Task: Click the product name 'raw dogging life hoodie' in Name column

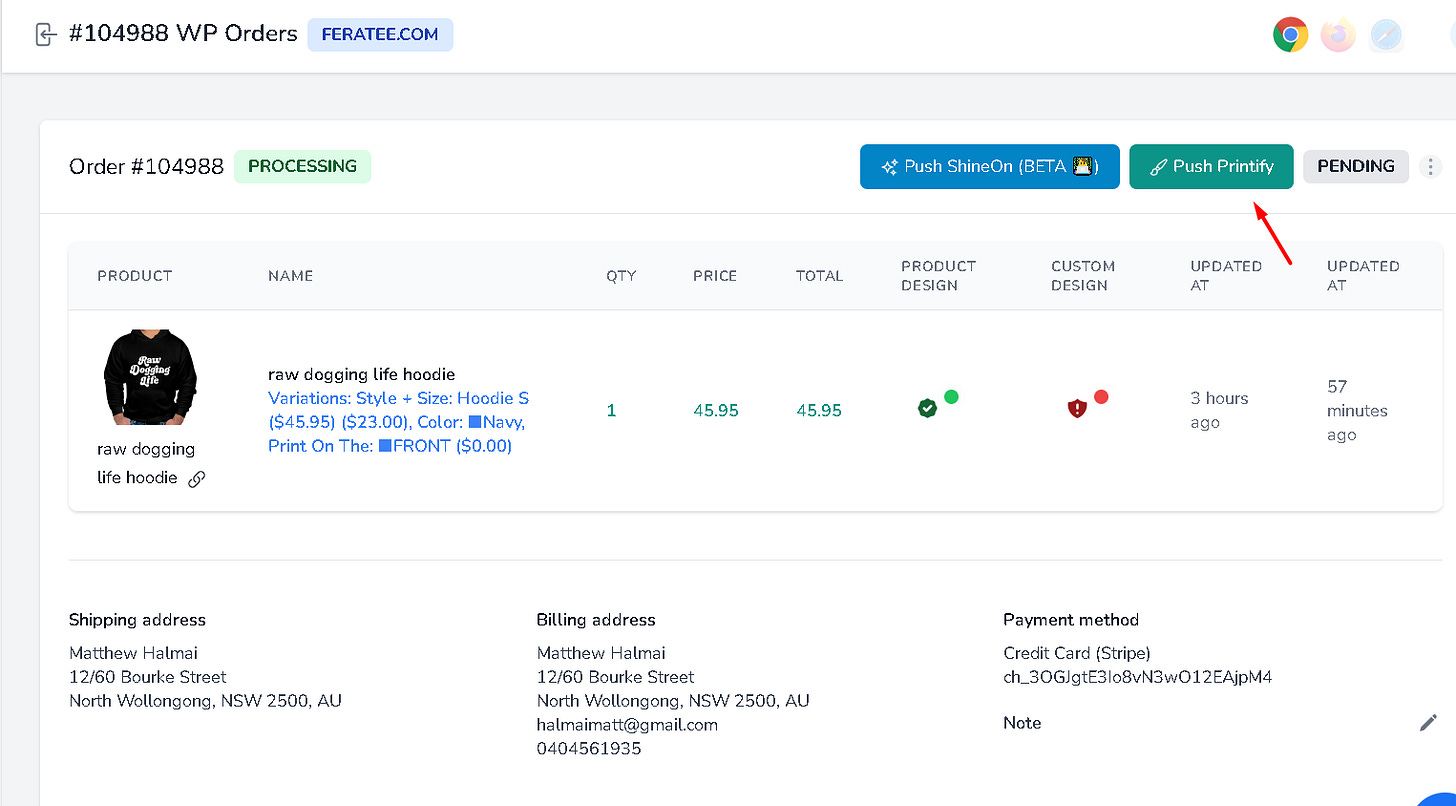Action: click(361, 374)
